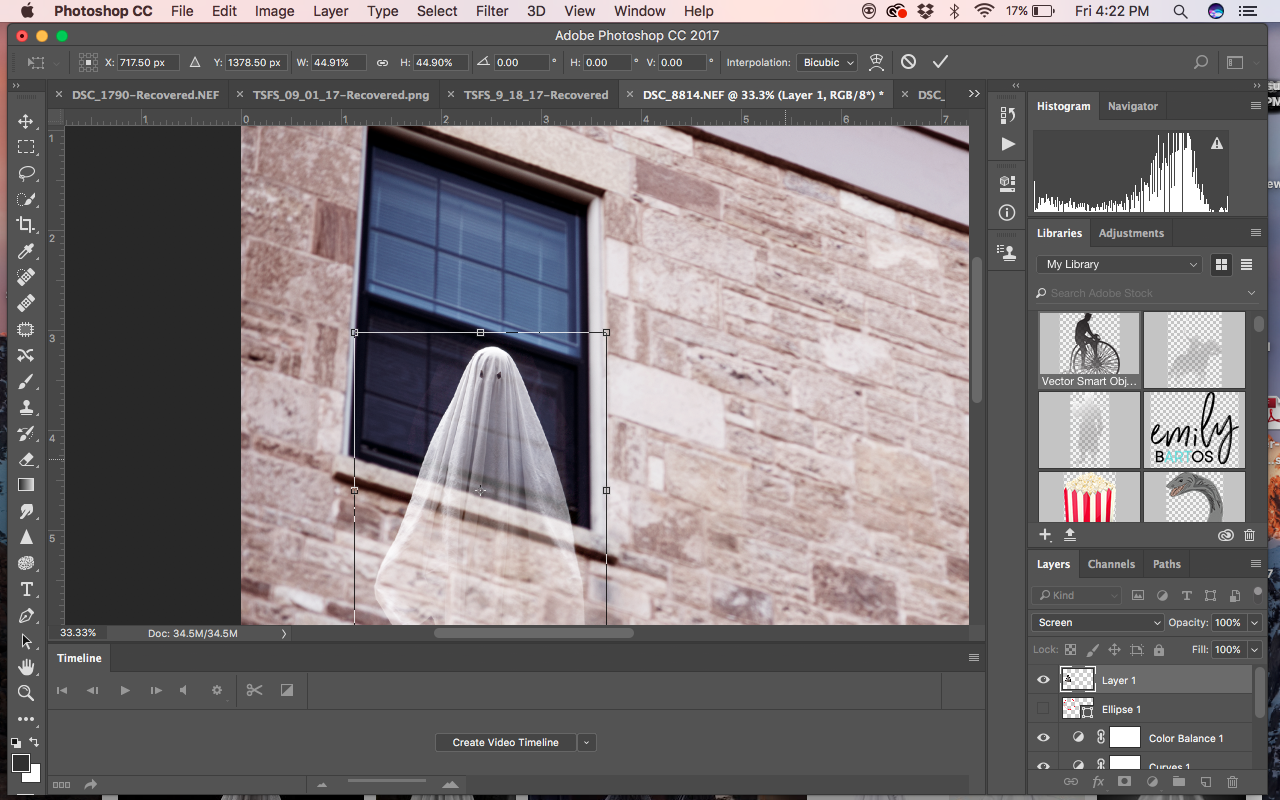Select the Eyedropper tool
1280x800 pixels.
pos(26,251)
